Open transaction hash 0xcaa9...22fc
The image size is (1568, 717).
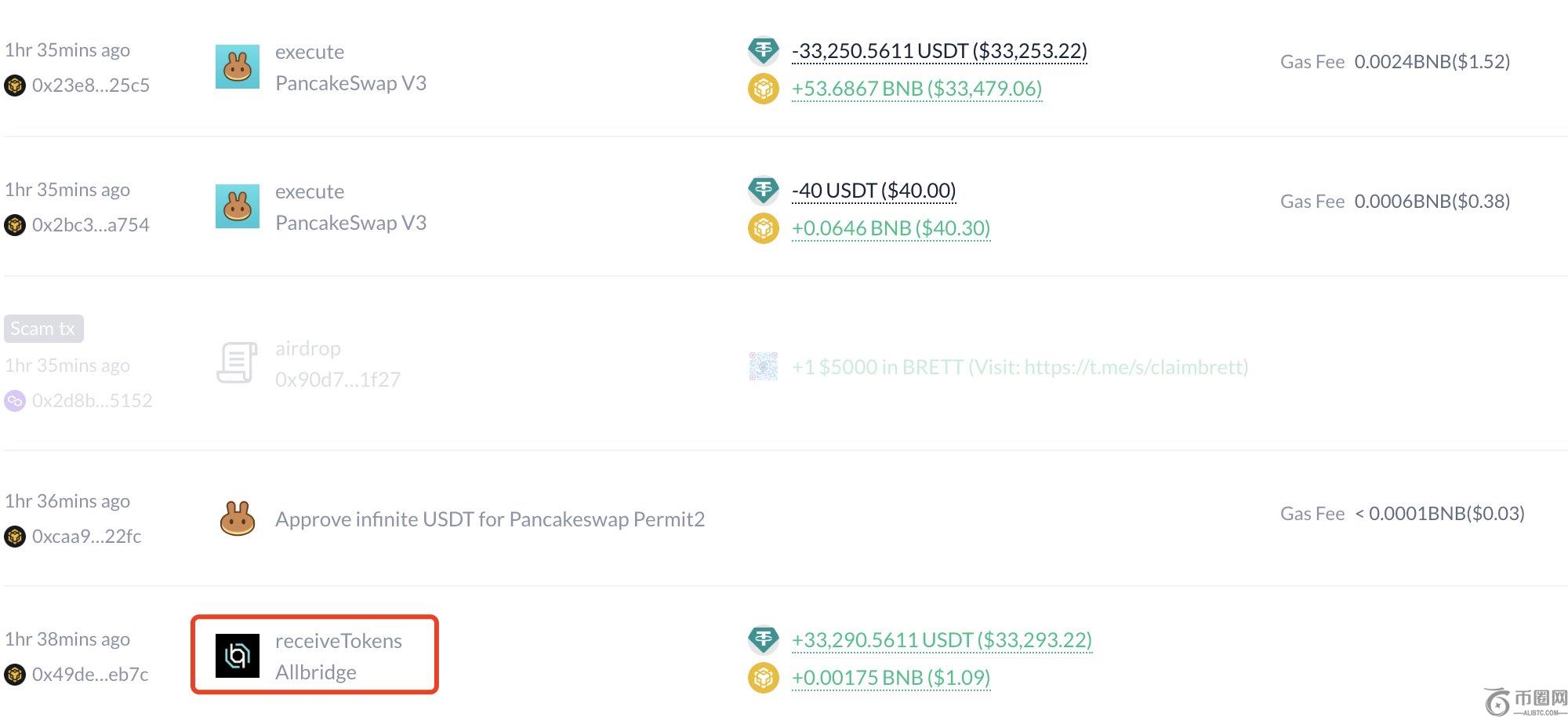(x=86, y=536)
